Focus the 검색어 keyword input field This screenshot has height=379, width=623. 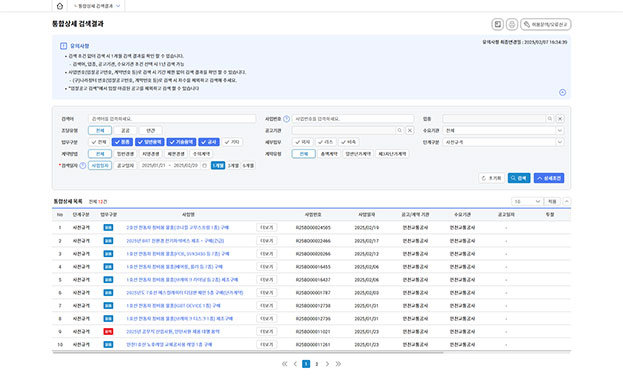pos(172,119)
